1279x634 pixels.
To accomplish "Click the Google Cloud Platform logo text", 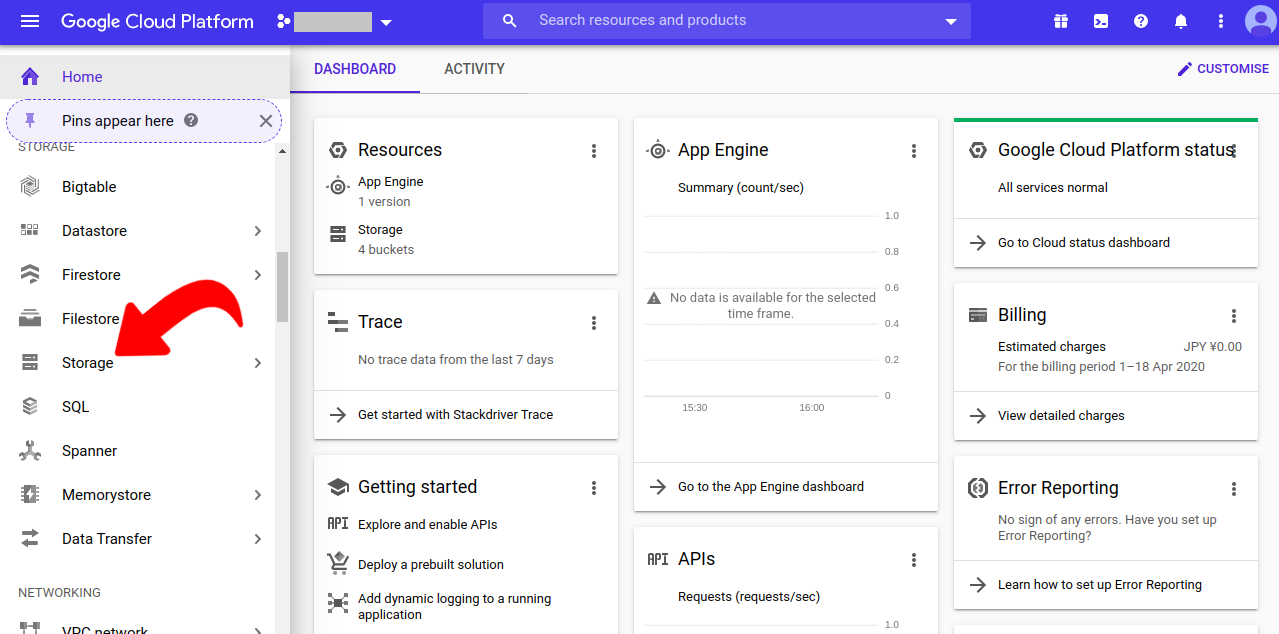I will point(157,21).
